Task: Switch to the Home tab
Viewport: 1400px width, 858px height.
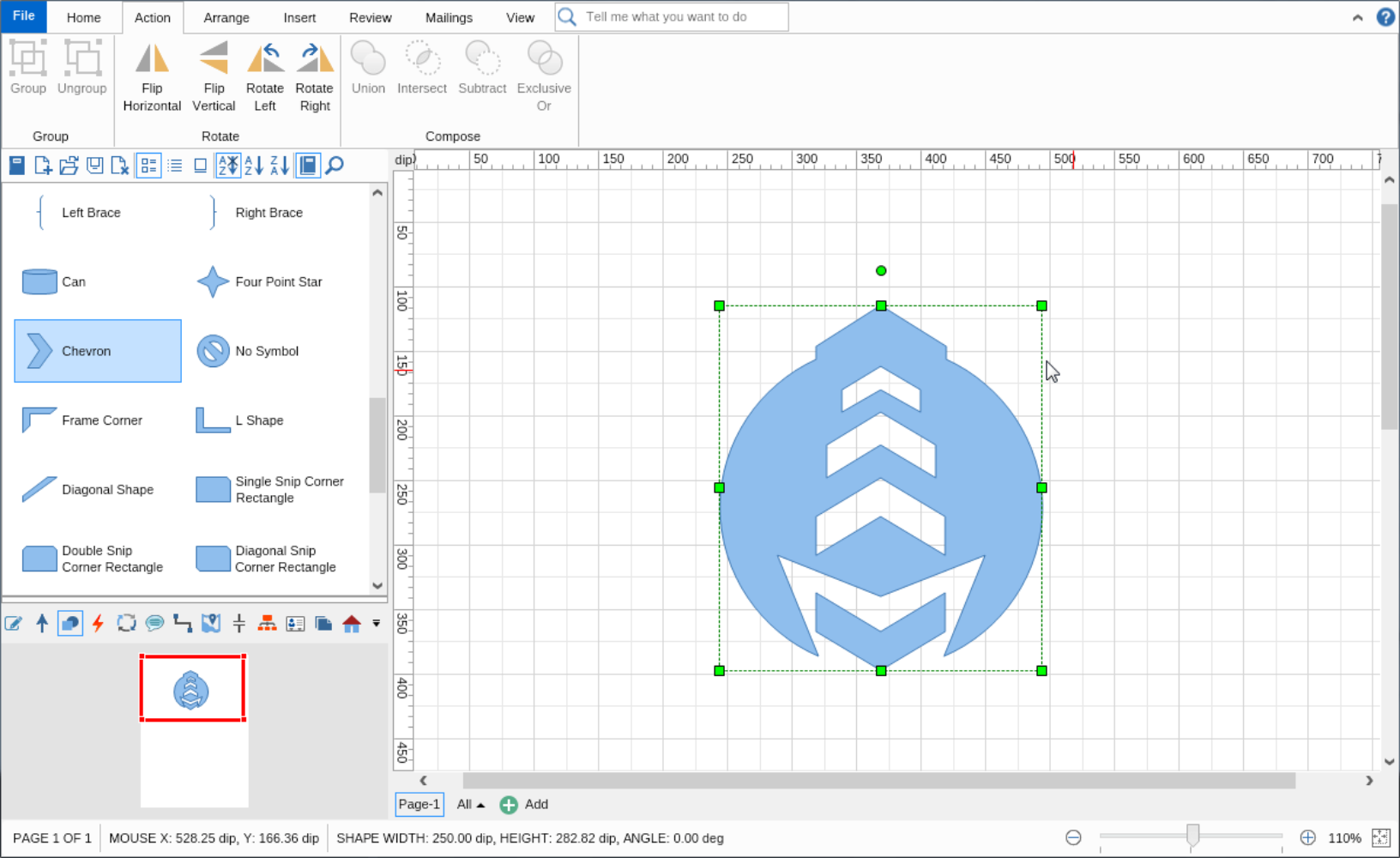Action: pos(84,17)
